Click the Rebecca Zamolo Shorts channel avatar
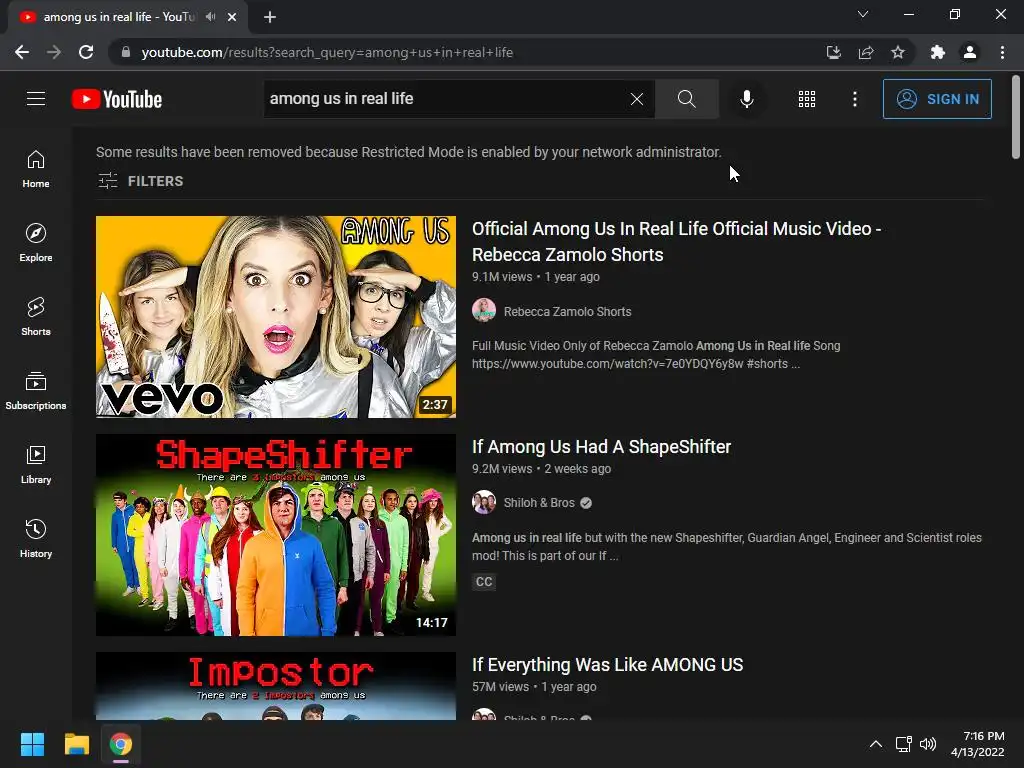 click(x=484, y=310)
